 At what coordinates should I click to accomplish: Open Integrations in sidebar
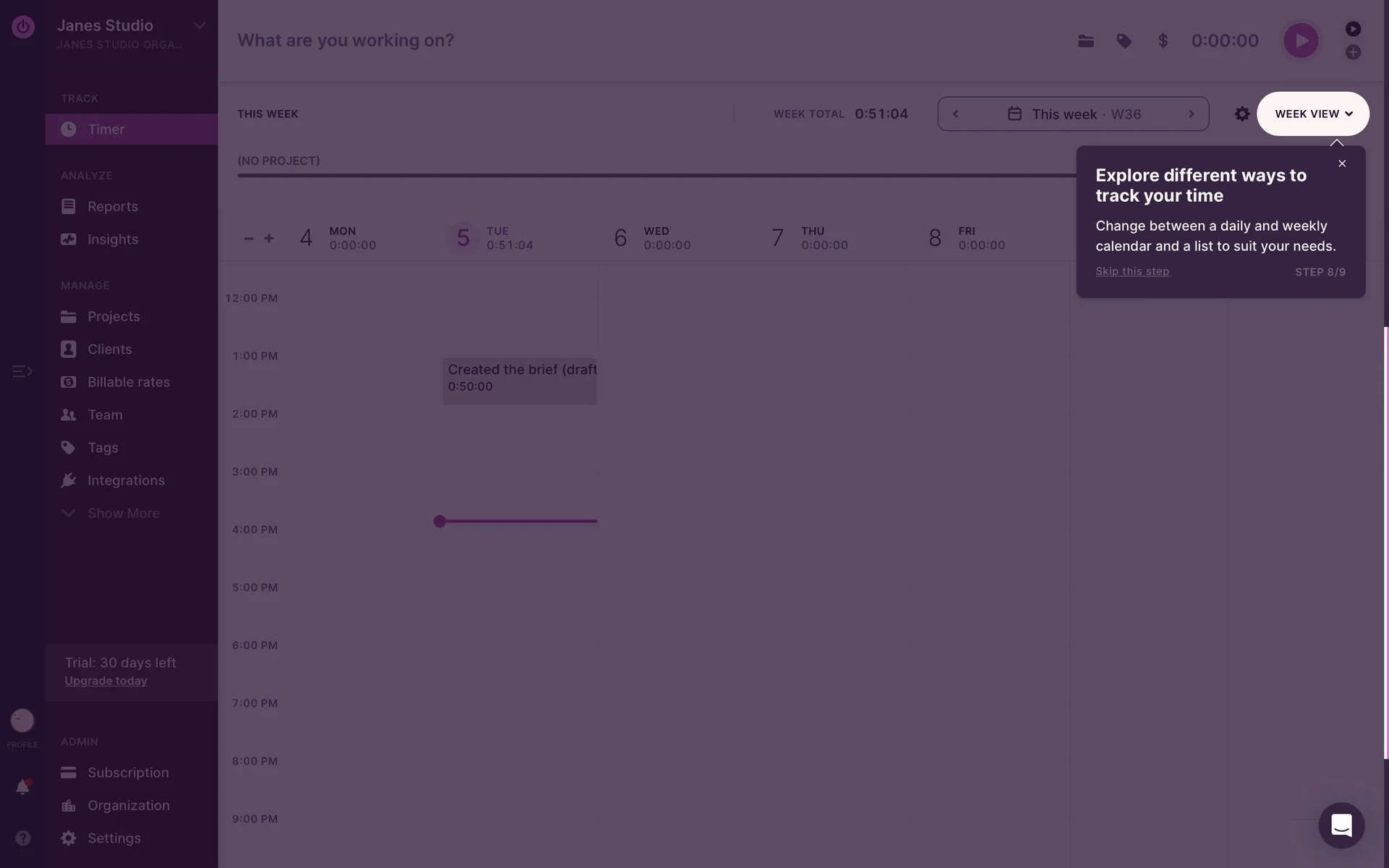click(126, 481)
